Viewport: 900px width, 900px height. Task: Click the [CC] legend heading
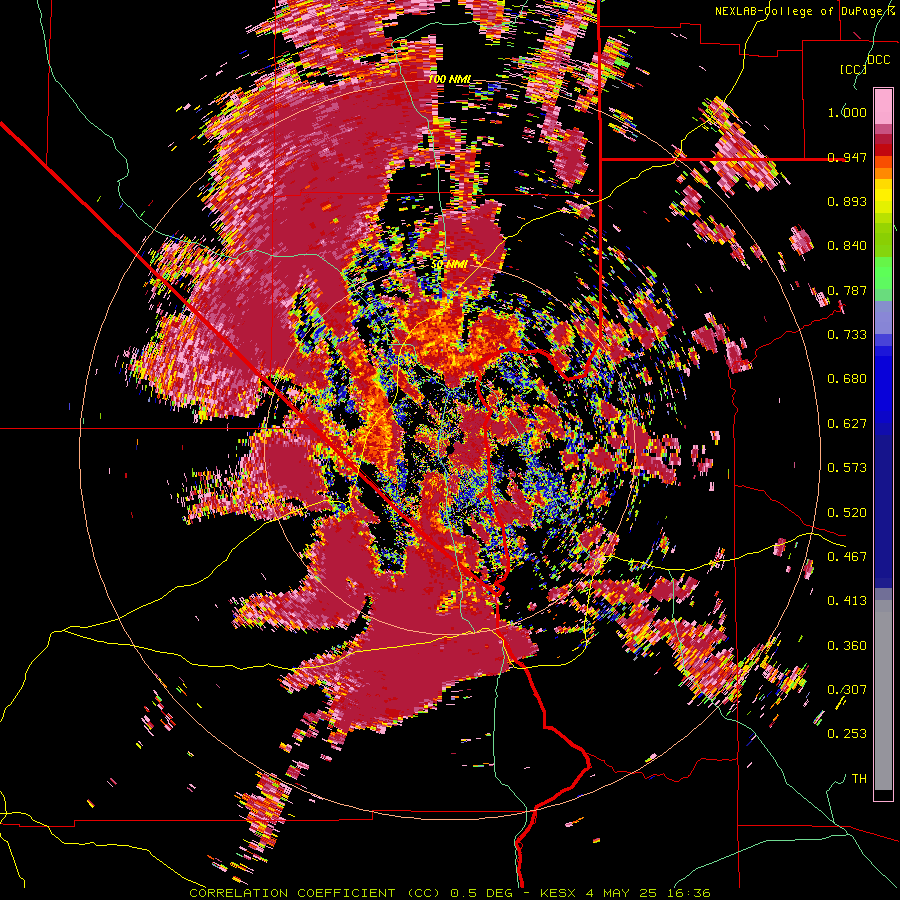tap(853, 69)
